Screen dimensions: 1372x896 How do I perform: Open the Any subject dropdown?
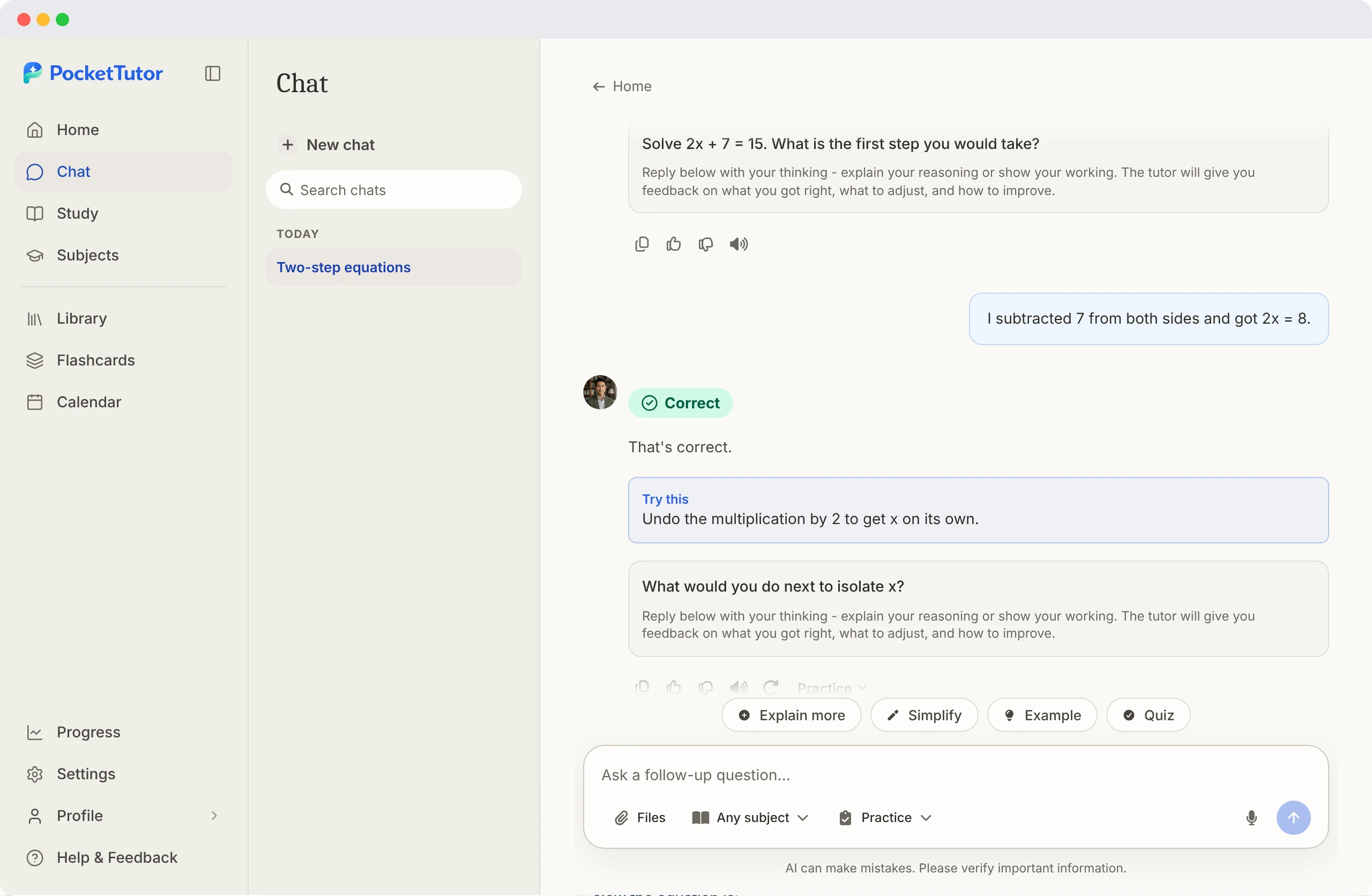pos(750,818)
